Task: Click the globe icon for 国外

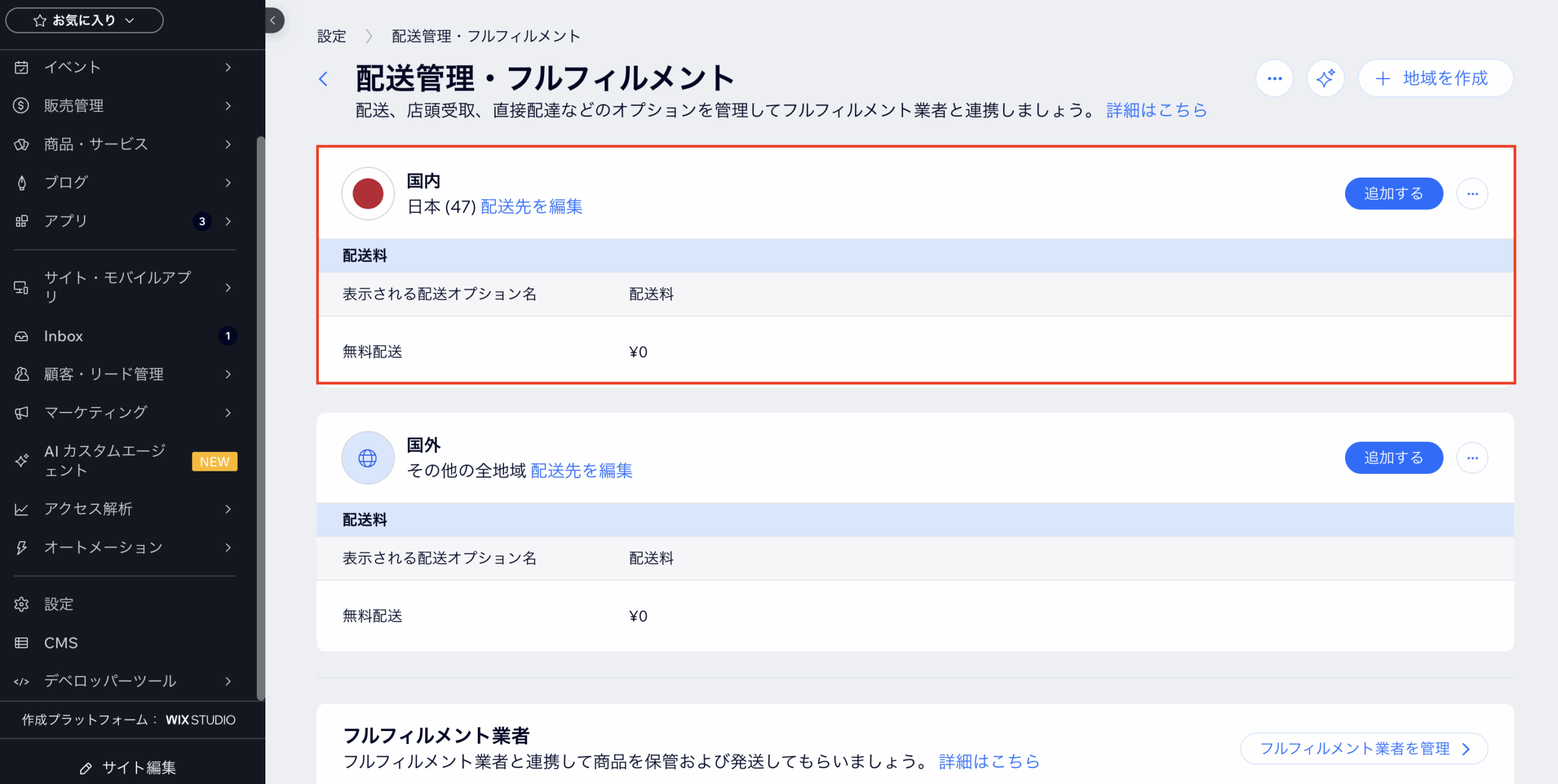Action: [368, 458]
